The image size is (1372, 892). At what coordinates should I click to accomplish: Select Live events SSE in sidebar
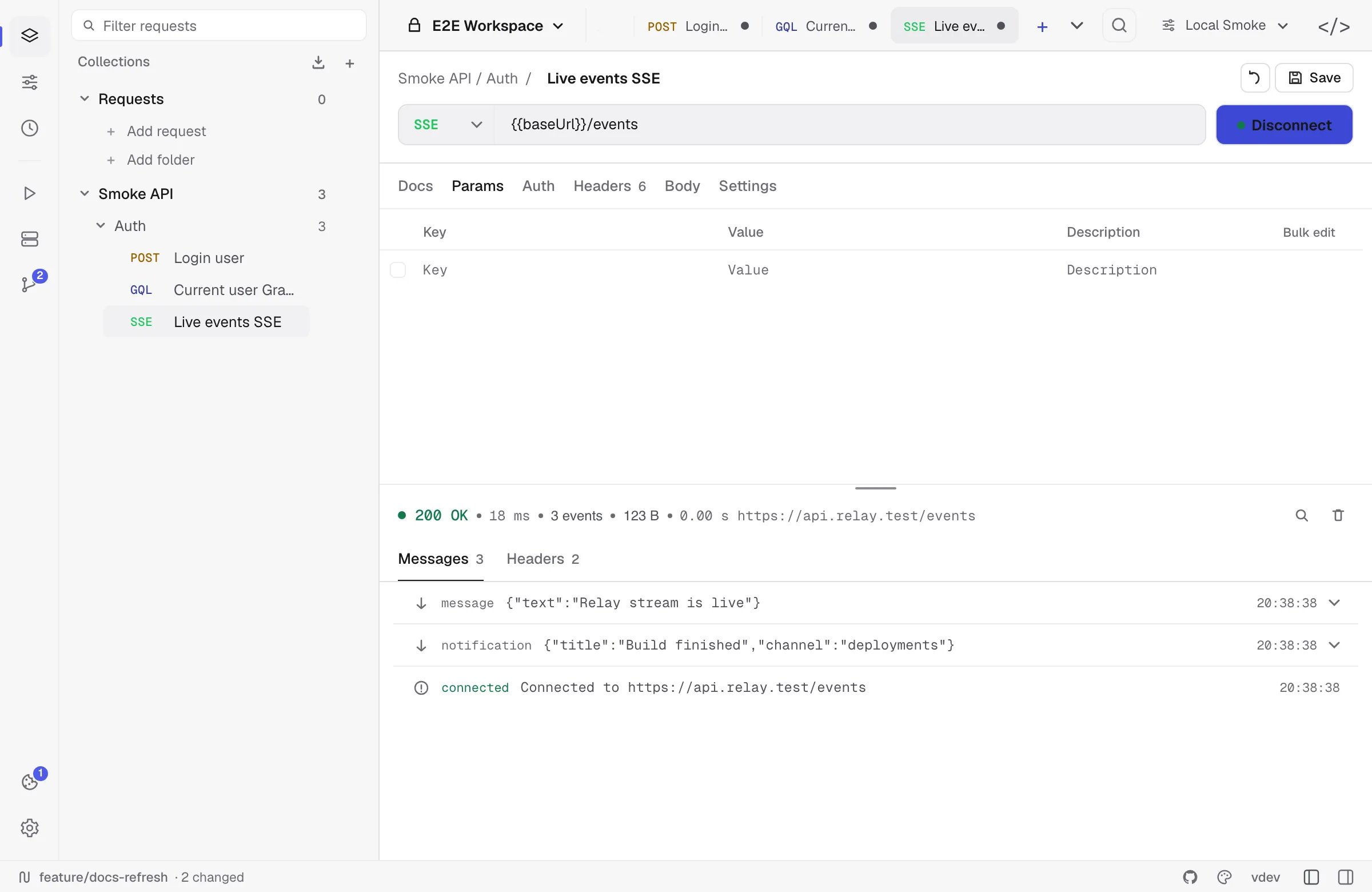[206, 322]
